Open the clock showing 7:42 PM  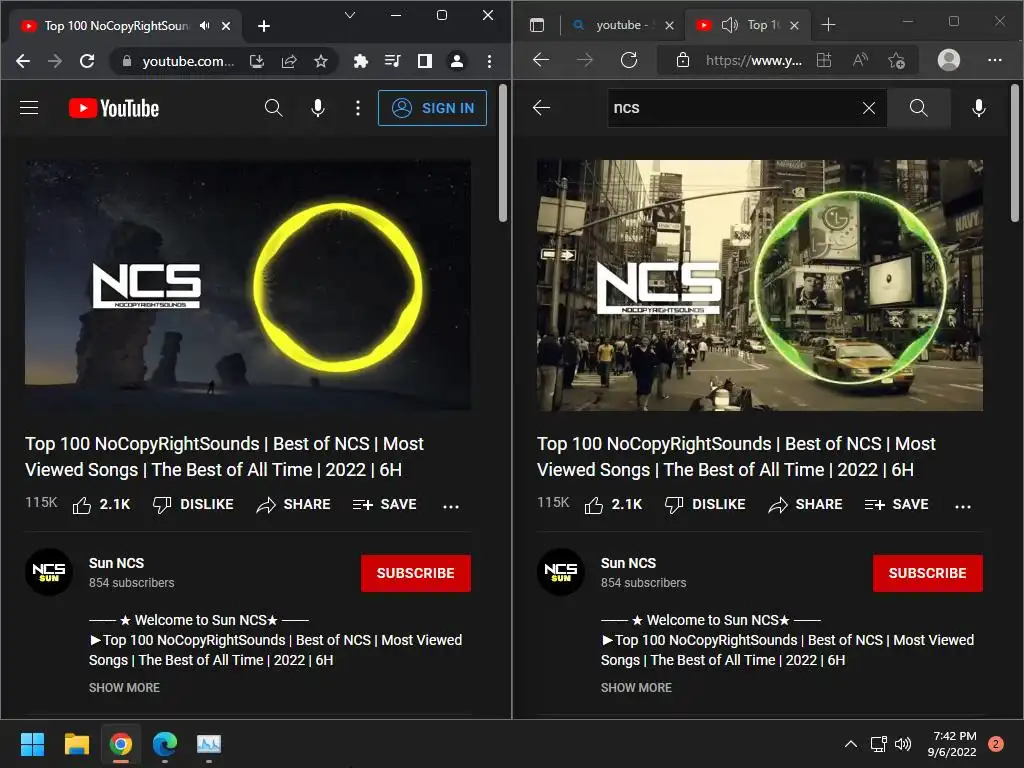click(953, 744)
